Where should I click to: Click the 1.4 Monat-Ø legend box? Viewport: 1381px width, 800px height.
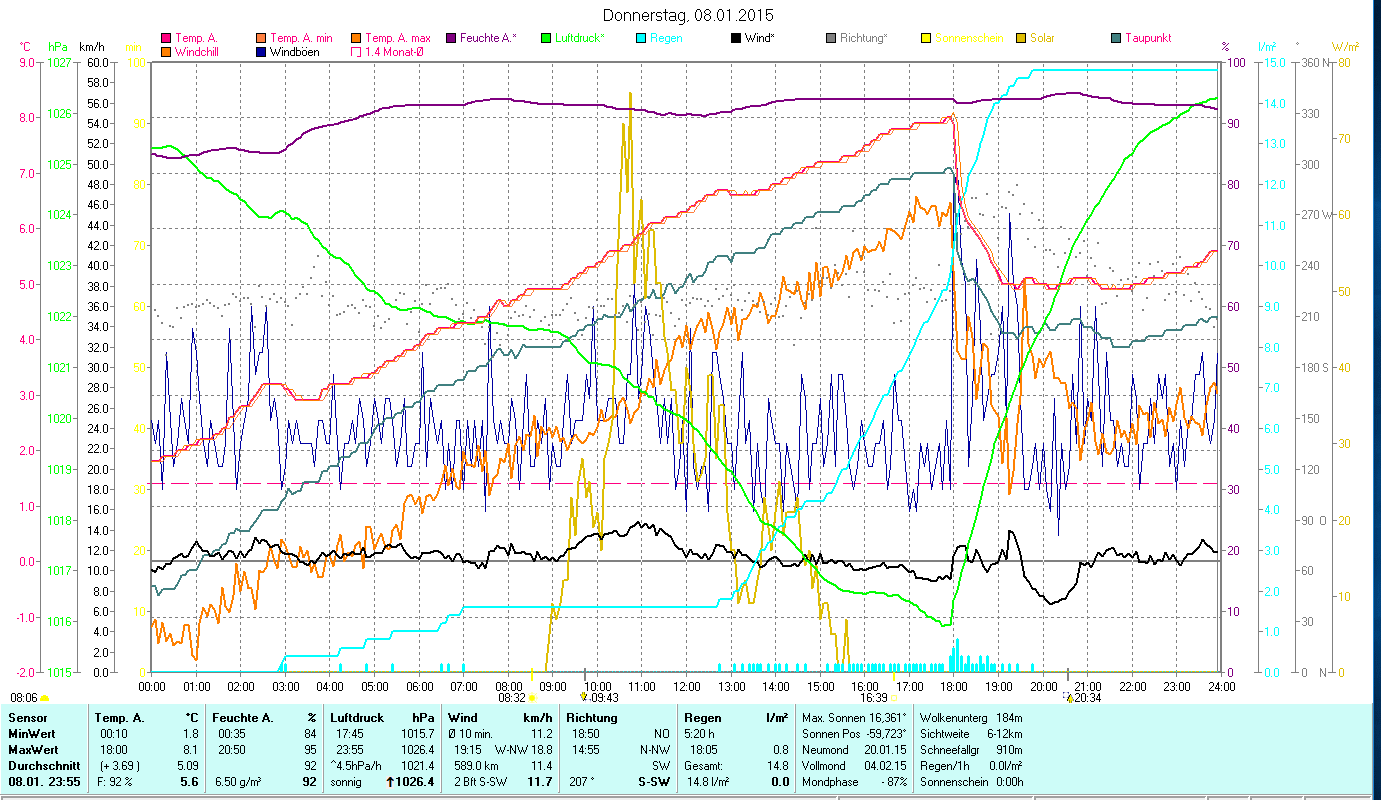[355, 51]
